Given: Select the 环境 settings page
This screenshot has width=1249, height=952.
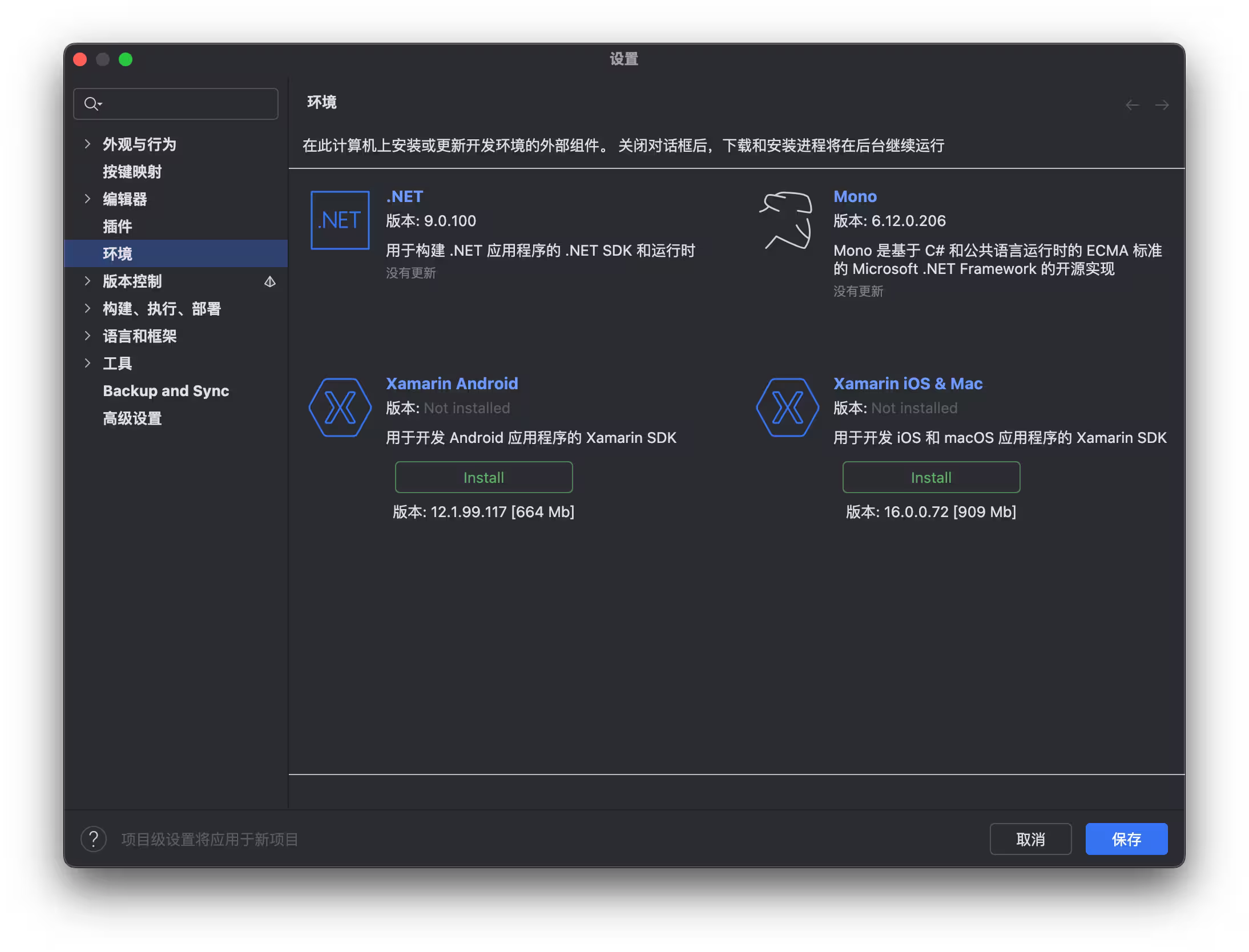Looking at the screenshot, I should click(x=176, y=253).
